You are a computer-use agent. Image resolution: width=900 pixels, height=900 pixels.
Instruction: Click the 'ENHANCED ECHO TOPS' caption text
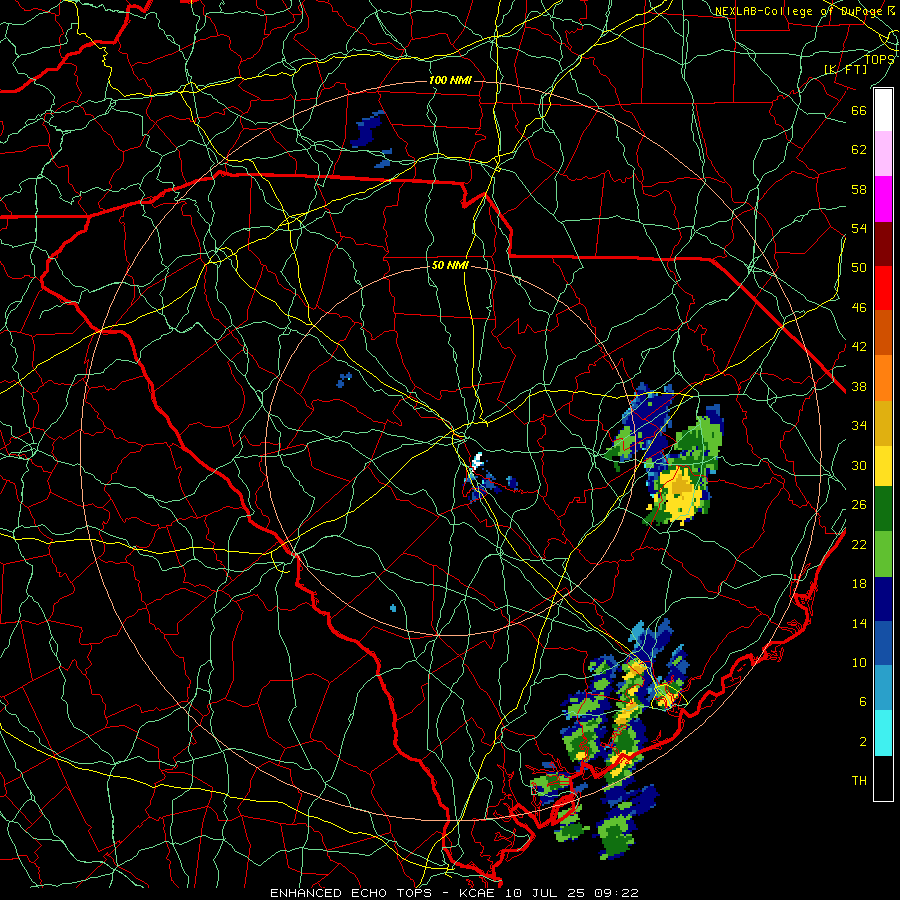coord(350,893)
